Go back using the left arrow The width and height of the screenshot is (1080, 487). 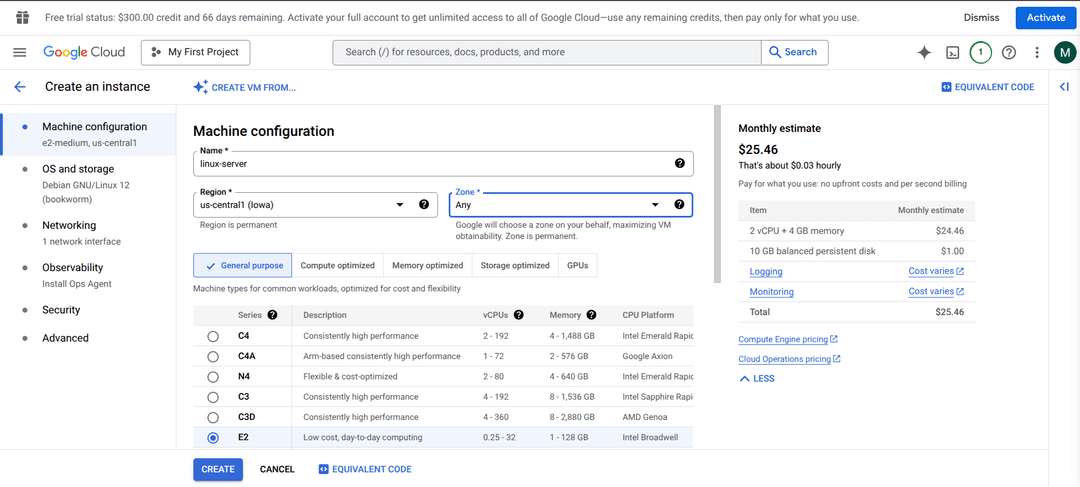tap(19, 87)
